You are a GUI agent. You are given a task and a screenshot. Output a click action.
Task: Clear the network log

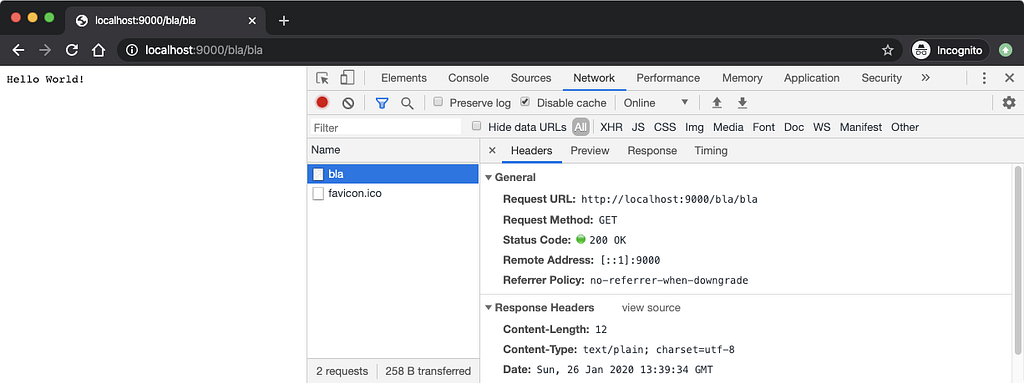click(x=348, y=103)
